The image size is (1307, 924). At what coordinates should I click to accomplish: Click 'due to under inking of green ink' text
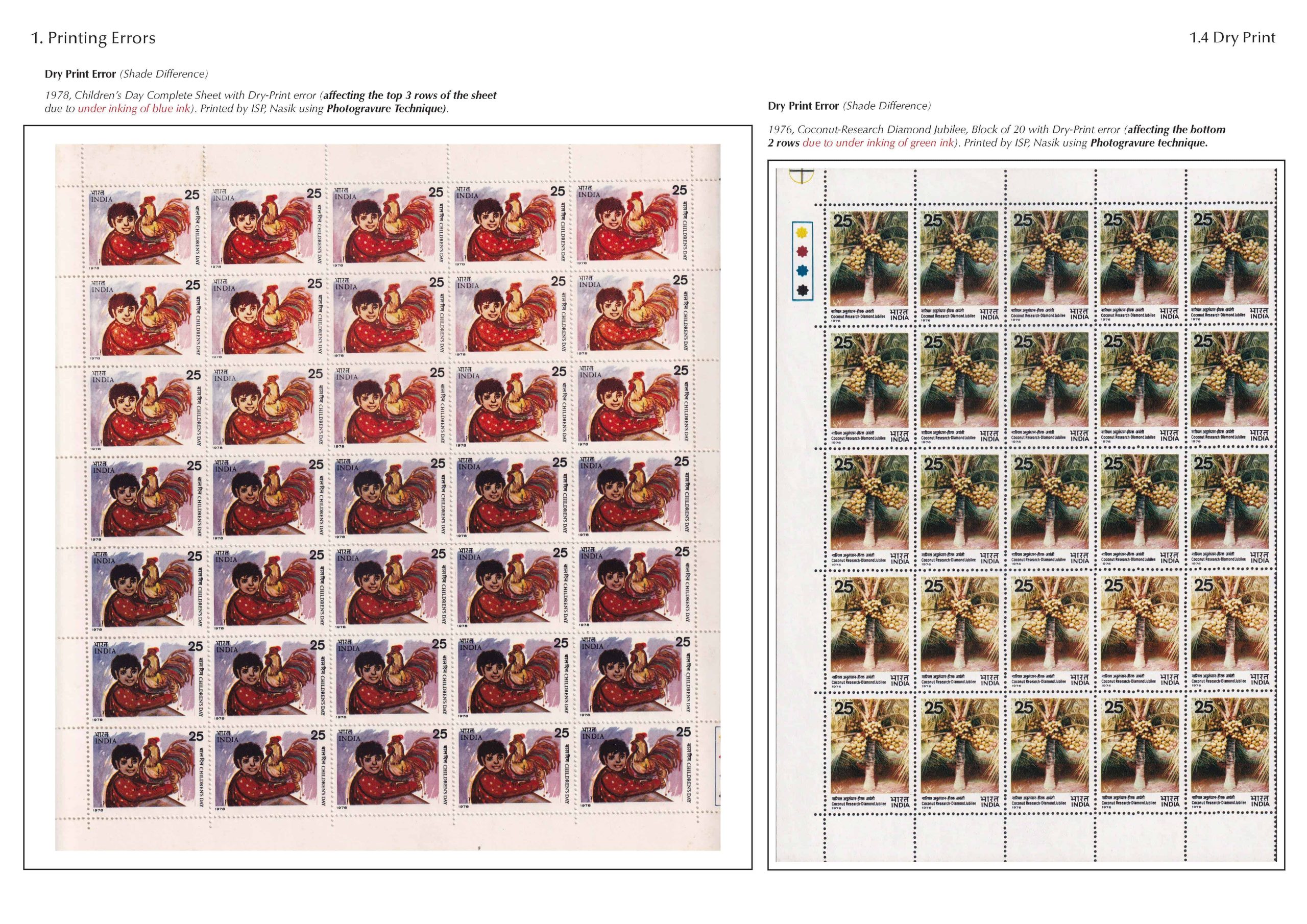coord(877,143)
